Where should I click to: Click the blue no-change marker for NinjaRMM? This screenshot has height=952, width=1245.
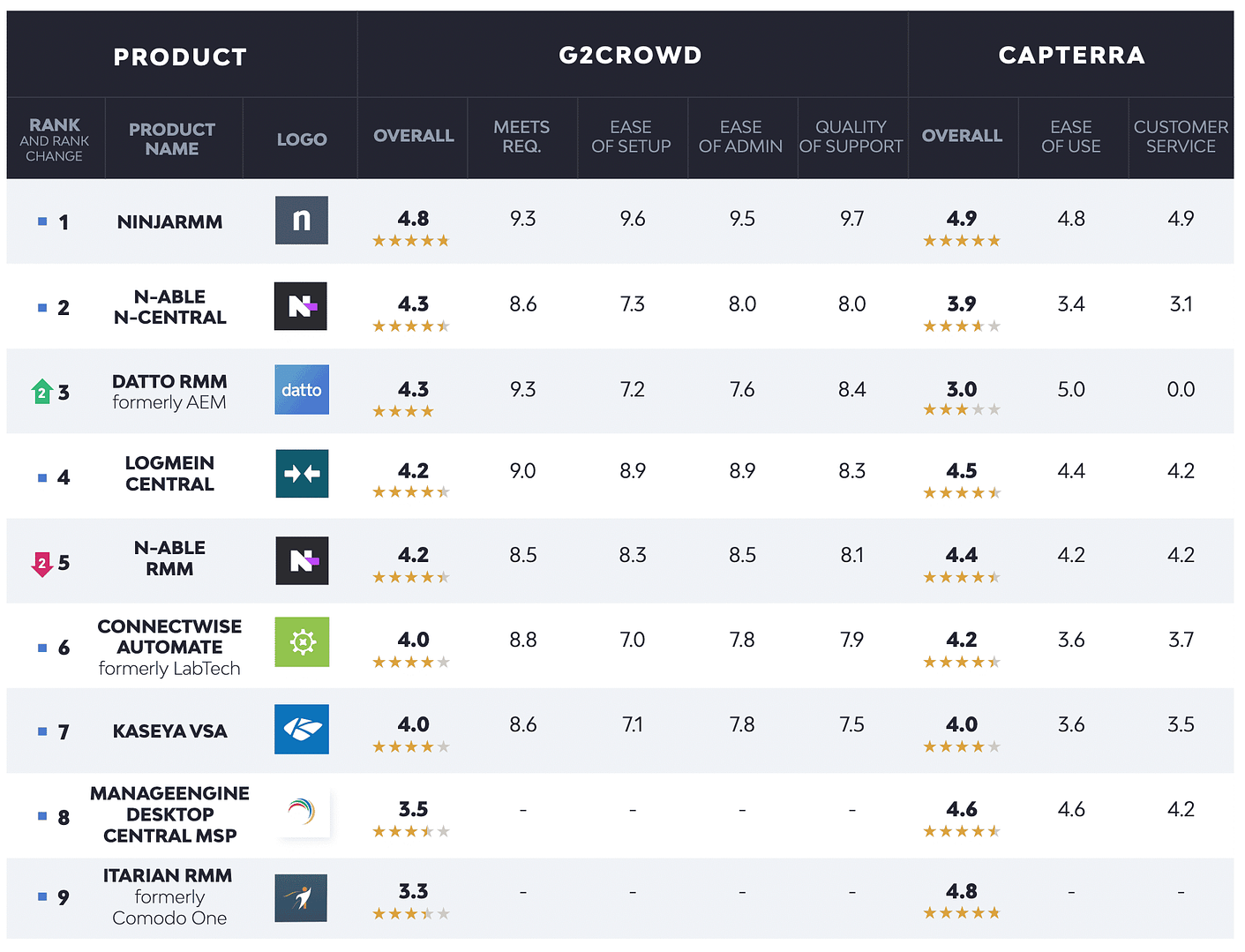coord(42,221)
